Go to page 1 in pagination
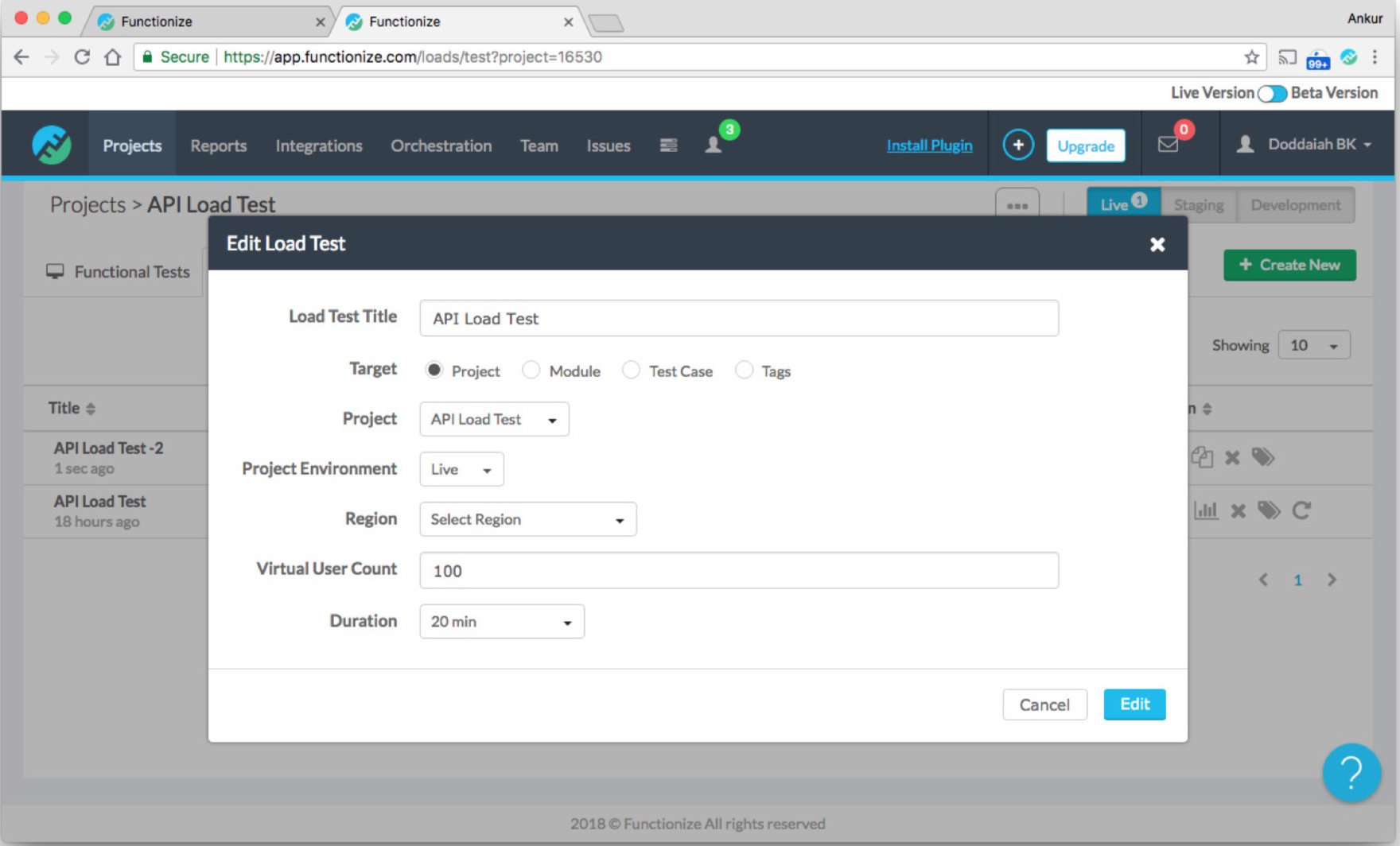 [x=1297, y=580]
